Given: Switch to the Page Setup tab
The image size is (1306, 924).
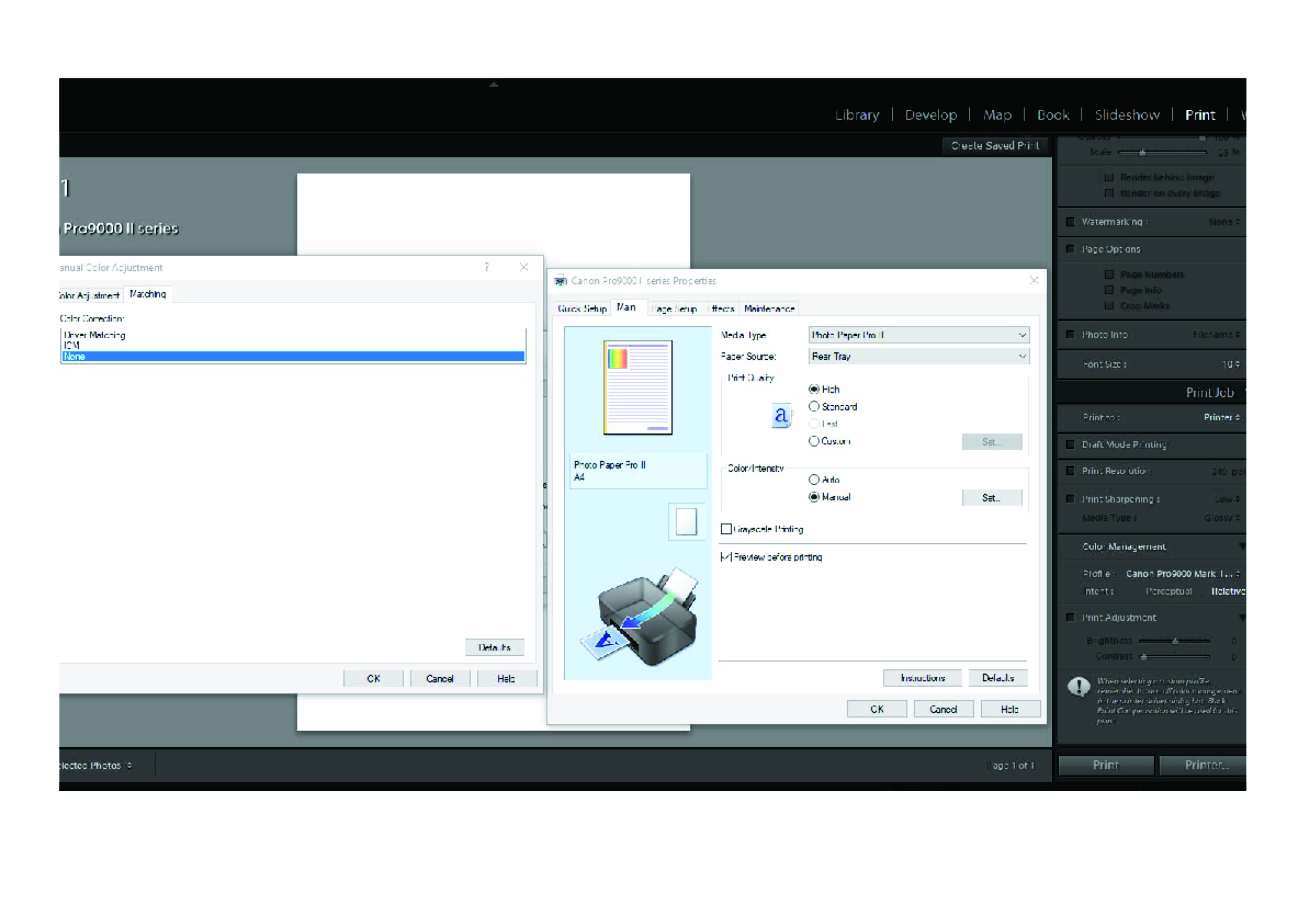Looking at the screenshot, I should tap(675, 308).
